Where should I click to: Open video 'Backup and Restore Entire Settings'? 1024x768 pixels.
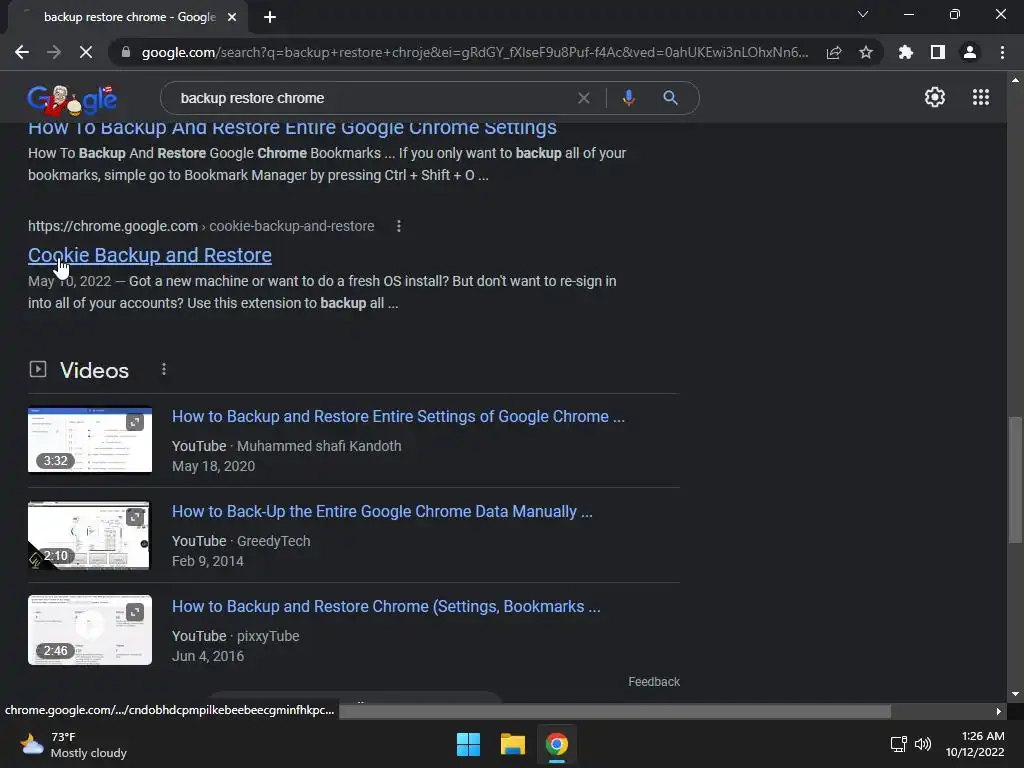(398, 417)
